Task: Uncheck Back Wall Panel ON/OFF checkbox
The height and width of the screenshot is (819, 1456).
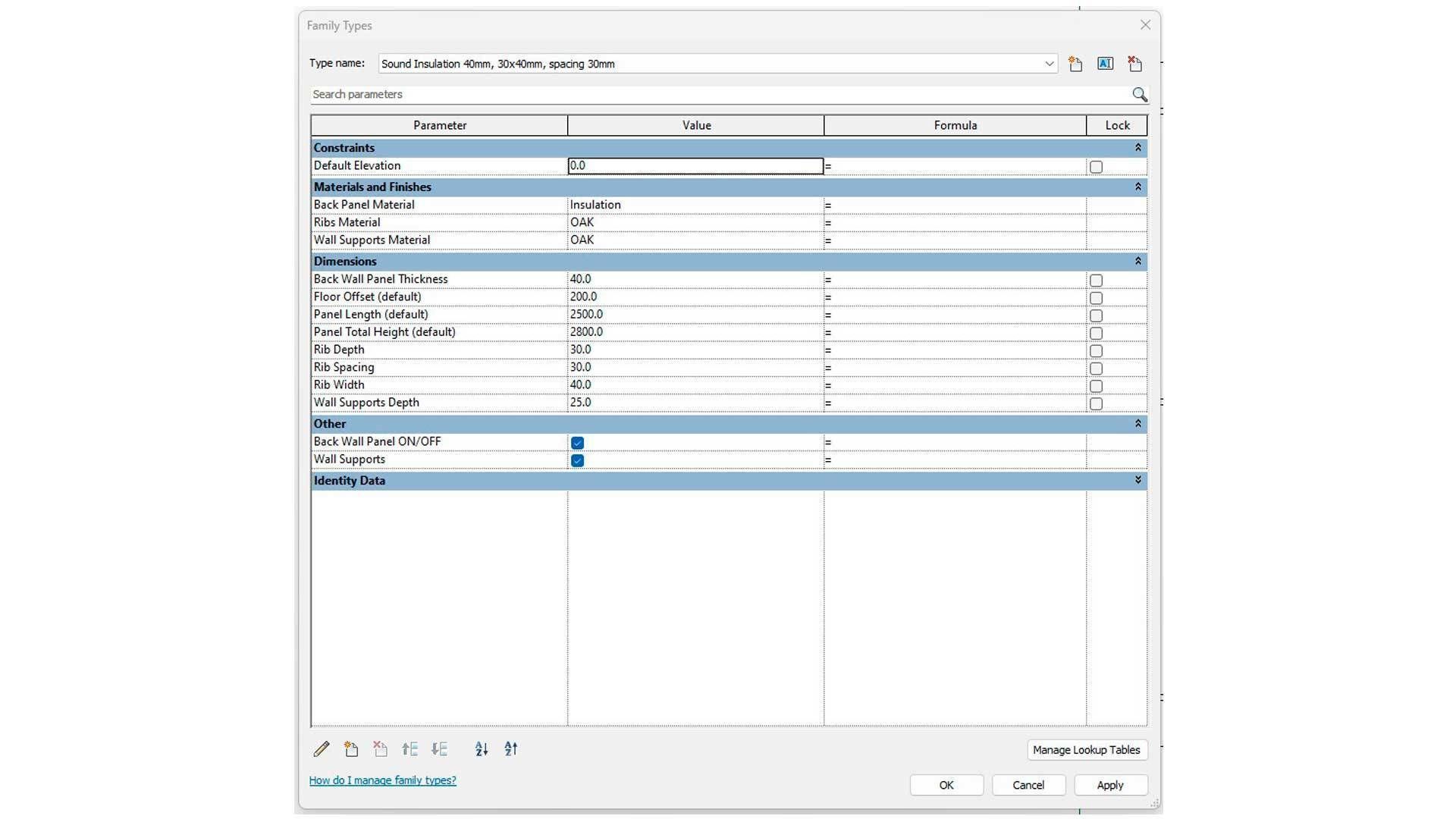Action: click(x=577, y=443)
